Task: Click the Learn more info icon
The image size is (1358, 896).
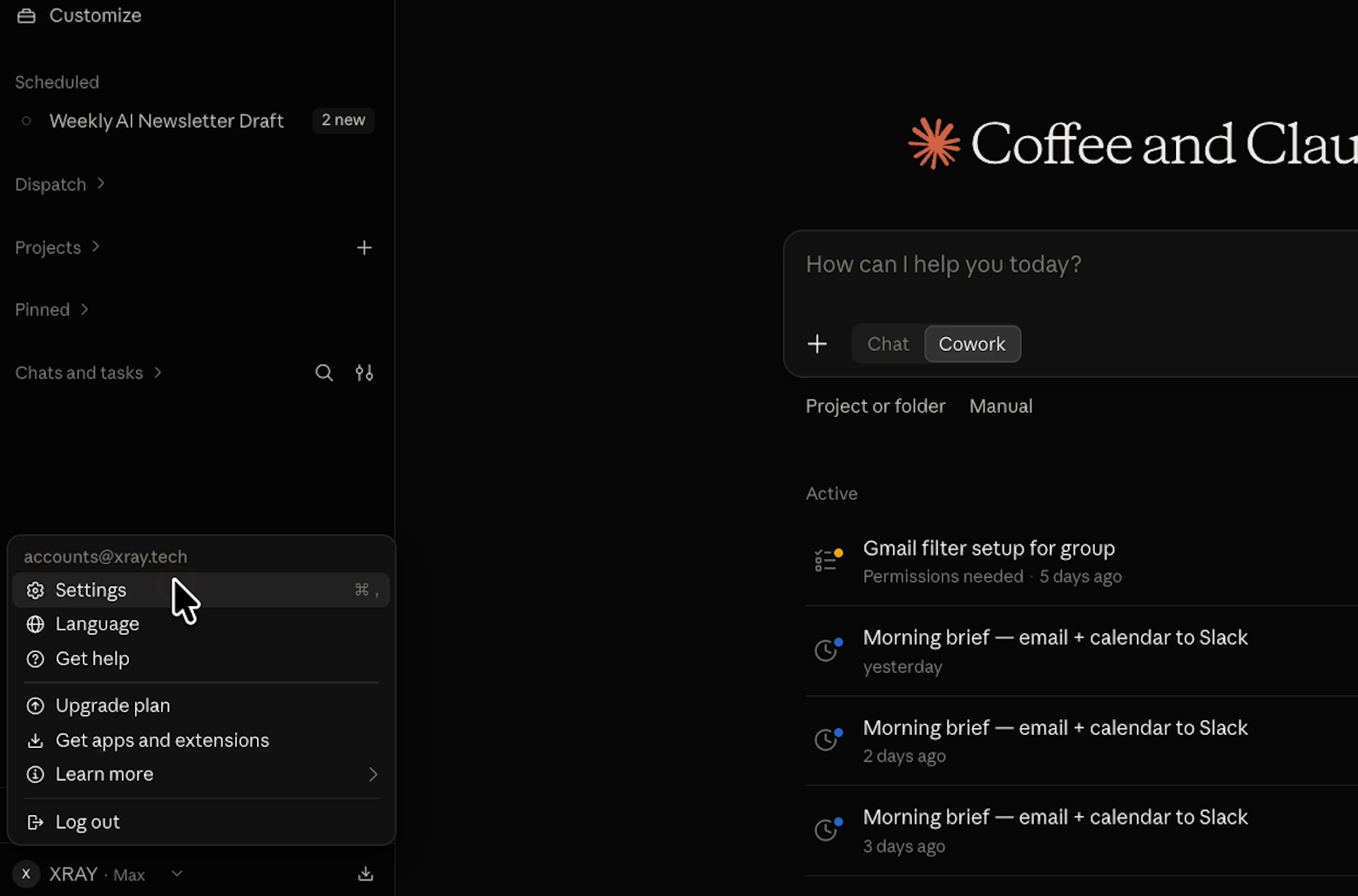Action: point(36,775)
